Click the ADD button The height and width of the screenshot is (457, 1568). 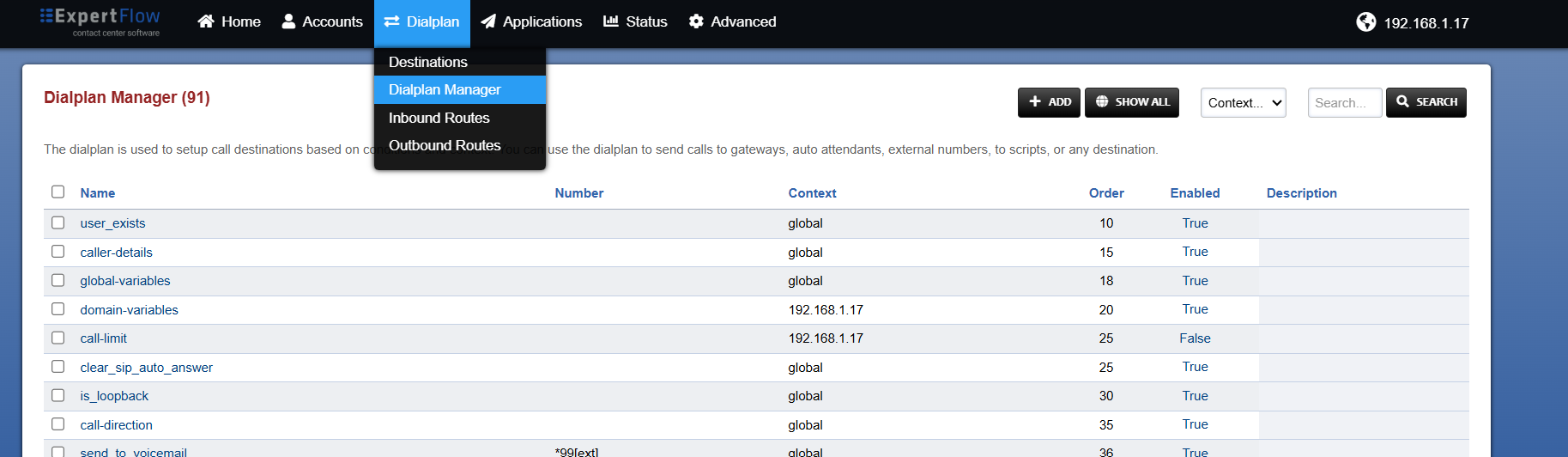[1049, 102]
